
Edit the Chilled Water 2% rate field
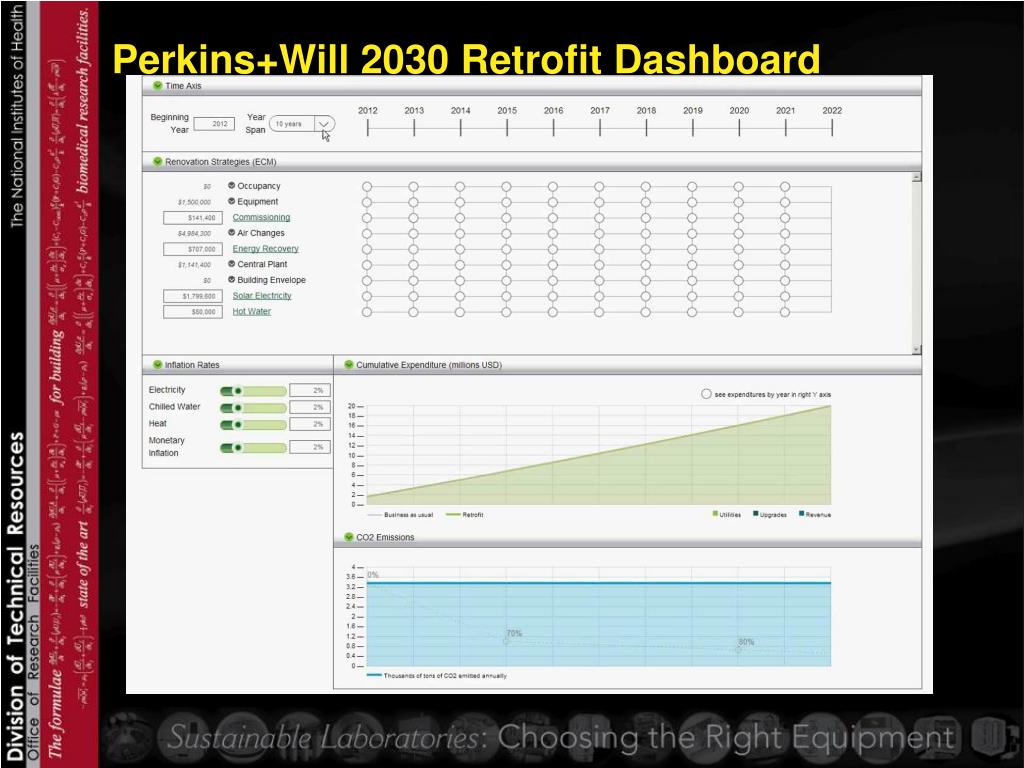click(310, 408)
